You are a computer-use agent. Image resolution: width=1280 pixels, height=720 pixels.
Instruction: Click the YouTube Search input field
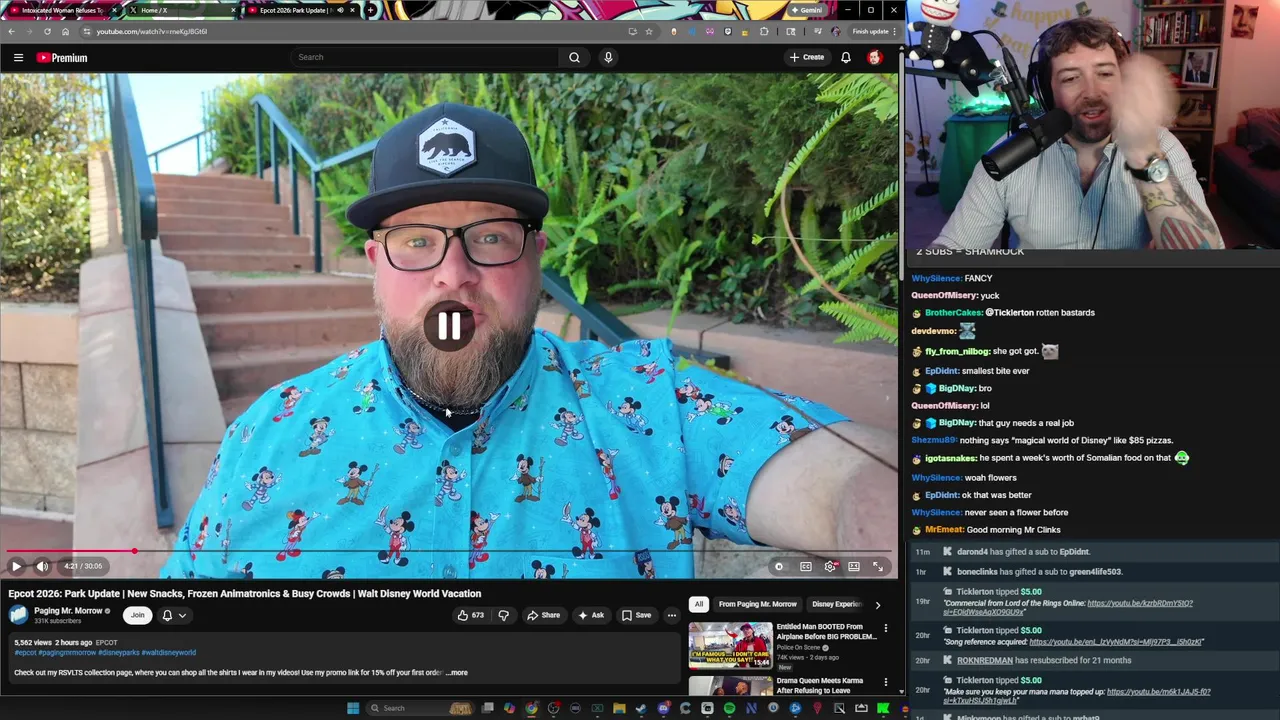point(425,58)
